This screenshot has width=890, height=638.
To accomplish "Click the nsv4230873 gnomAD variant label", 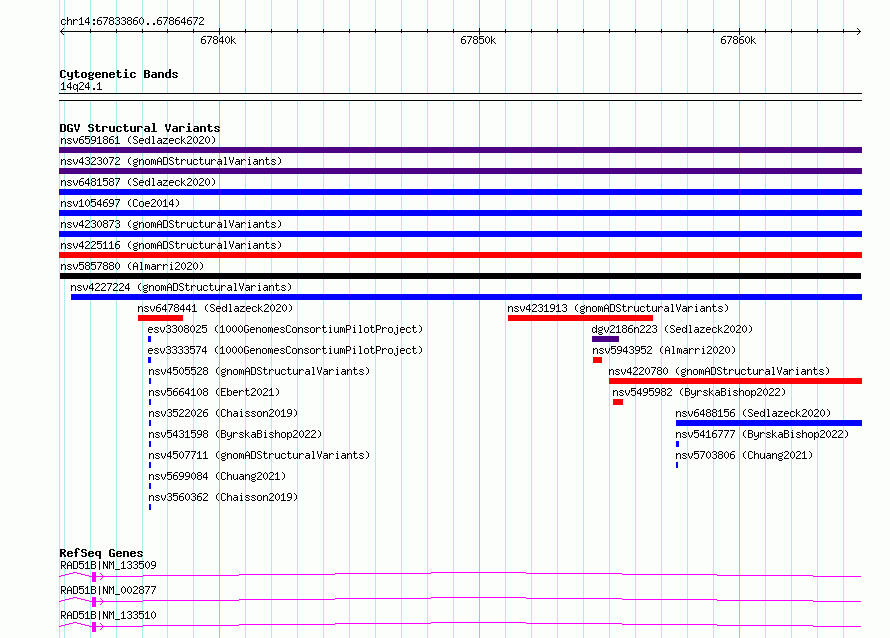I will tap(171, 224).
